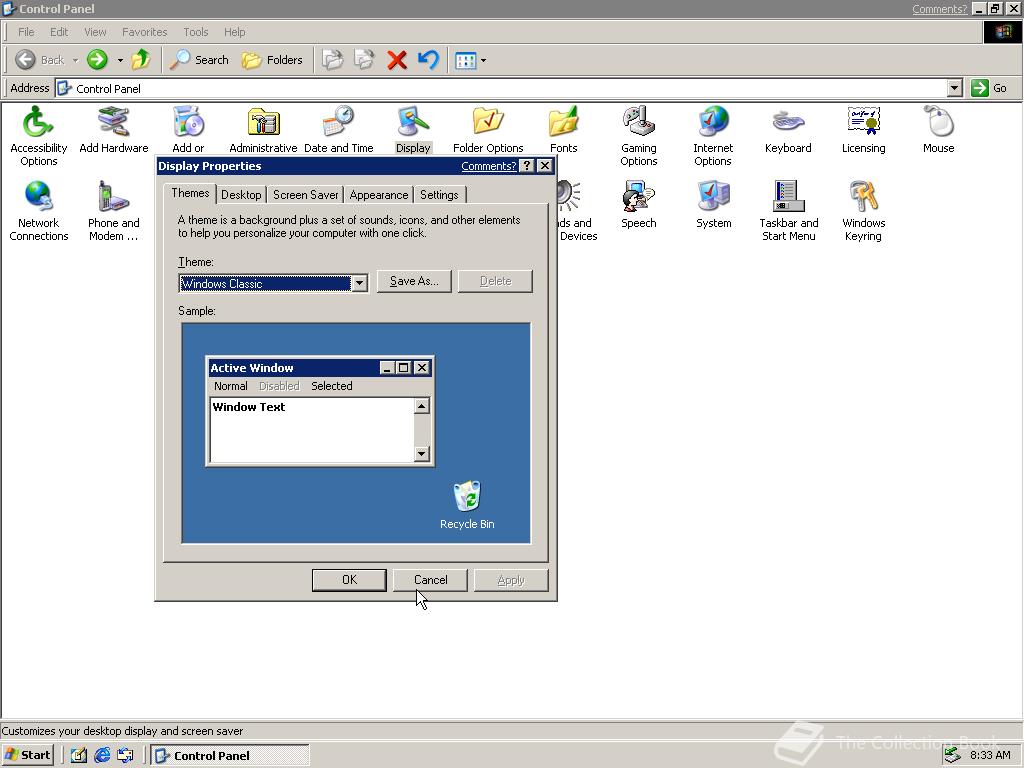Click the Save As... button

pos(414,281)
